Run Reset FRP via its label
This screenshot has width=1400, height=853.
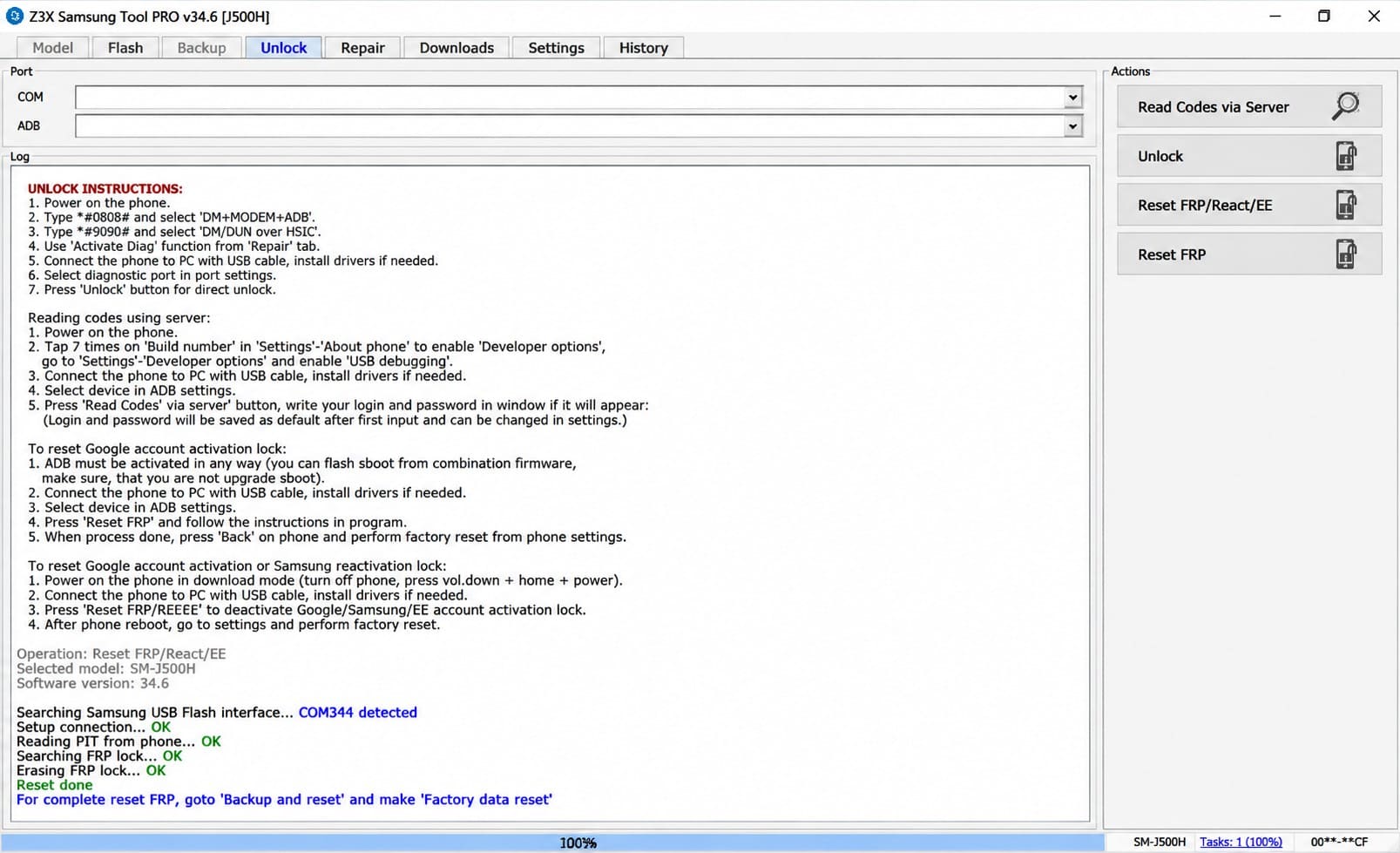(1172, 254)
